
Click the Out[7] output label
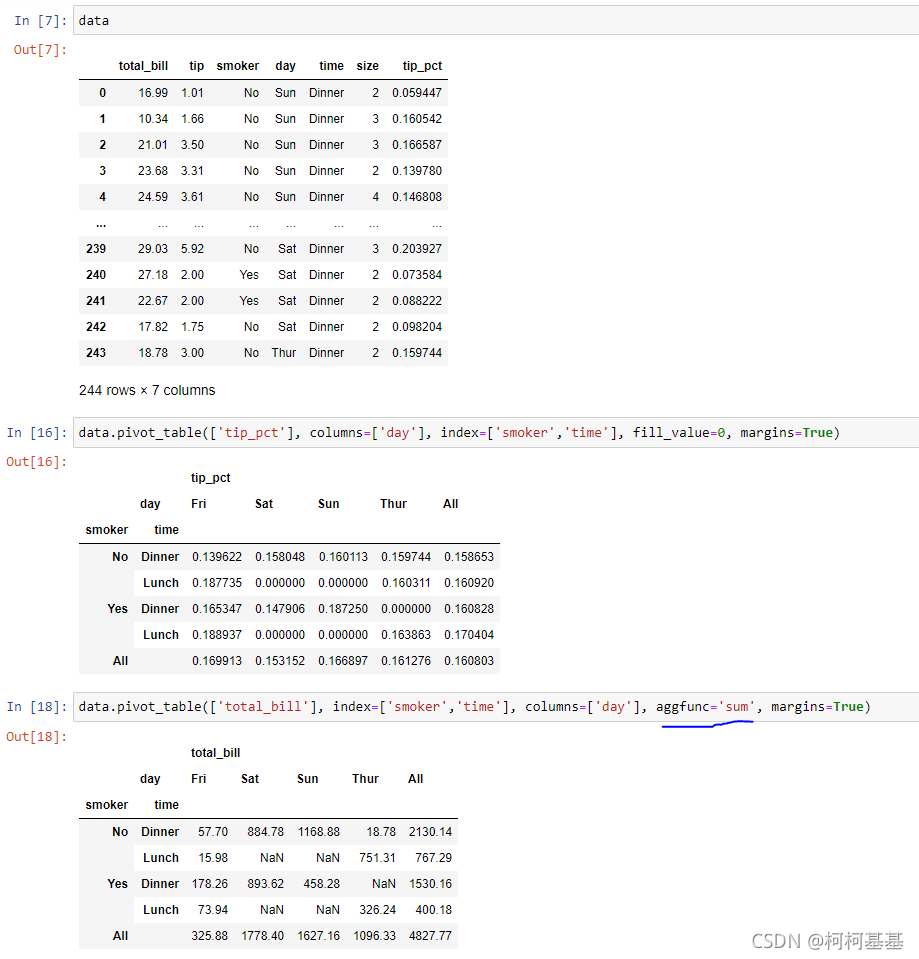[37, 49]
